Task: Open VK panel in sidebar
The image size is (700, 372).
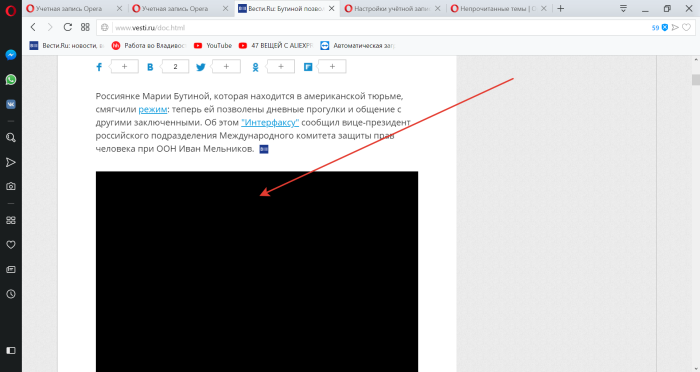Action: click(x=11, y=104)
